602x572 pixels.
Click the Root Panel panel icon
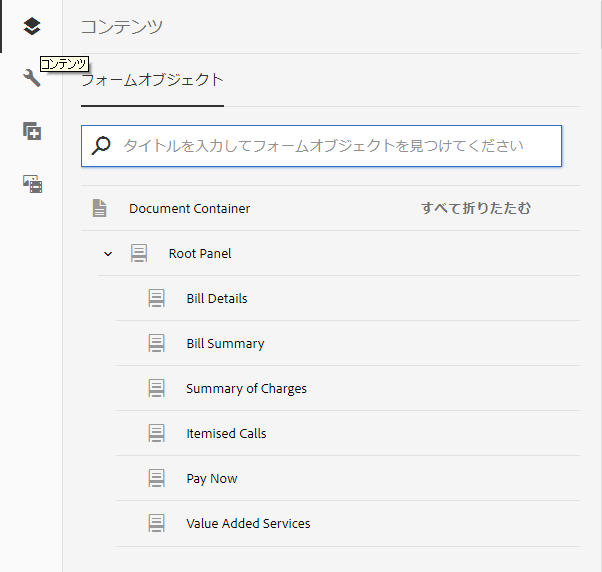tap(139, 253)
